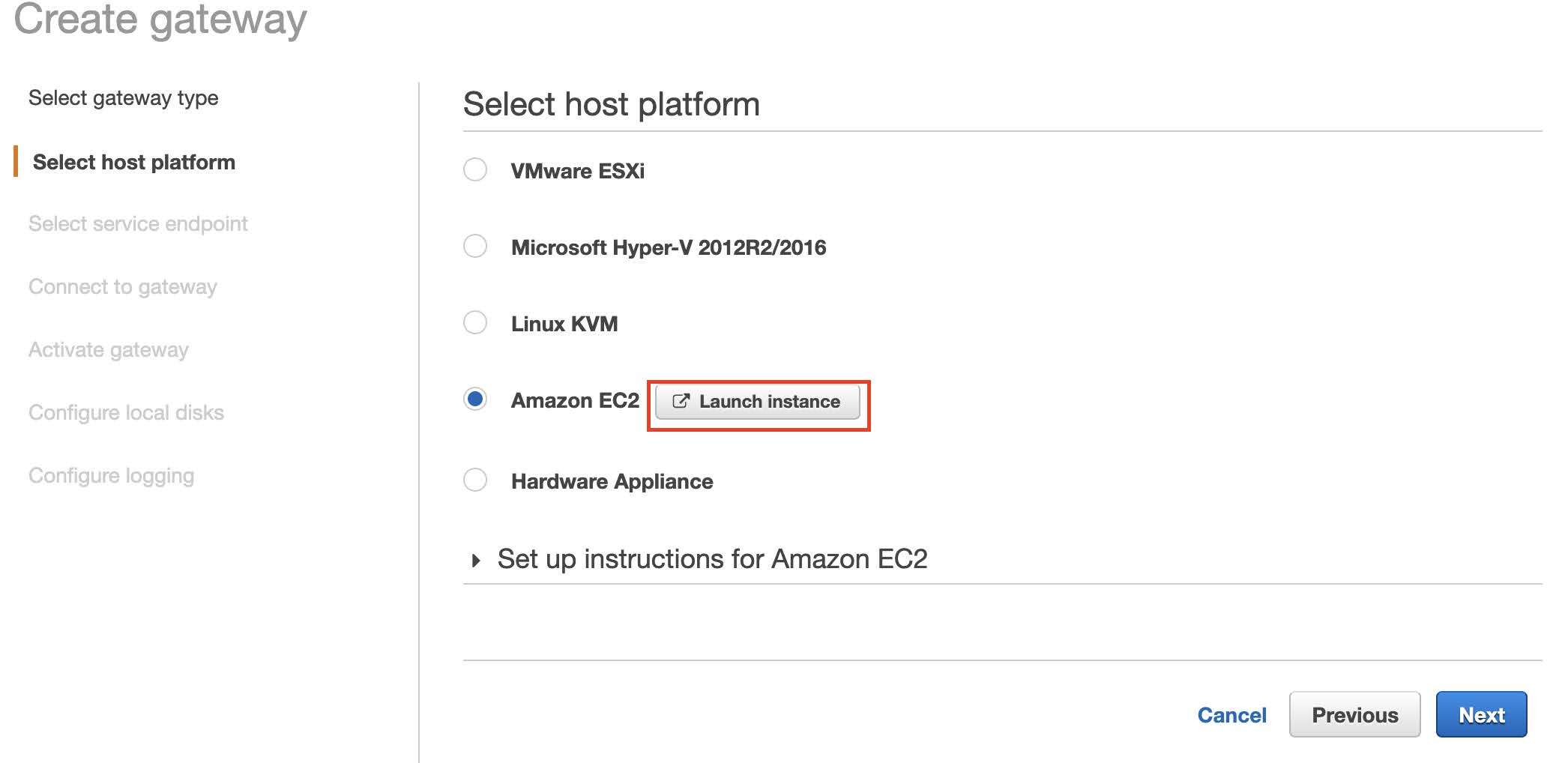Go to the Configure local disks step
Image resolution: width=1568 pixels, height=763 pixels.
pos(126,413)
